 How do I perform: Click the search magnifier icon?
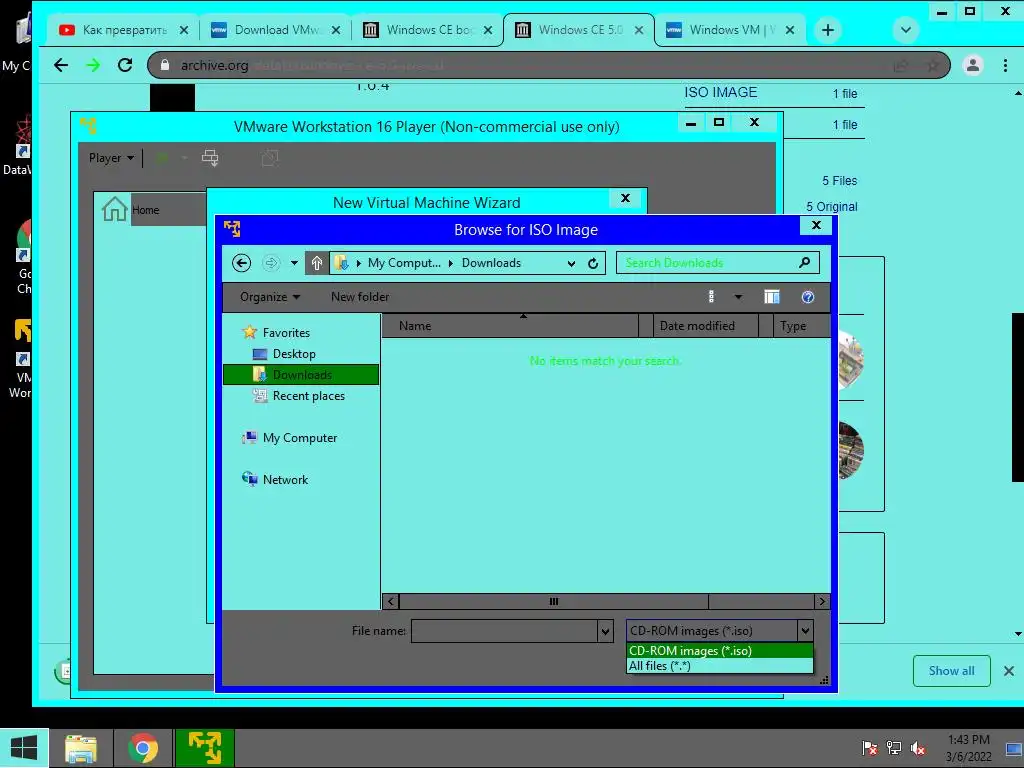click(805, 263)
